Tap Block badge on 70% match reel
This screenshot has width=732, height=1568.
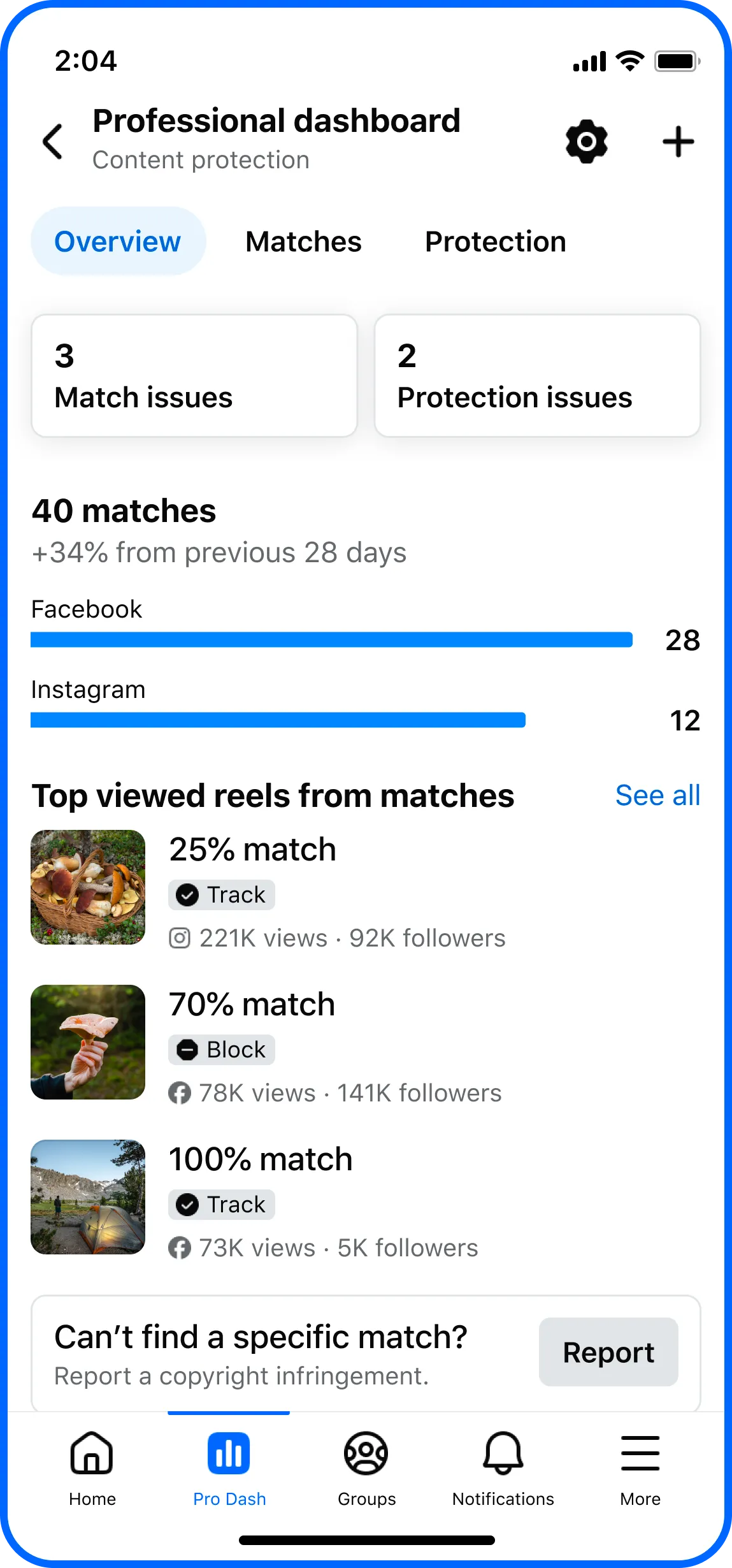click(x=222, y=1050)
